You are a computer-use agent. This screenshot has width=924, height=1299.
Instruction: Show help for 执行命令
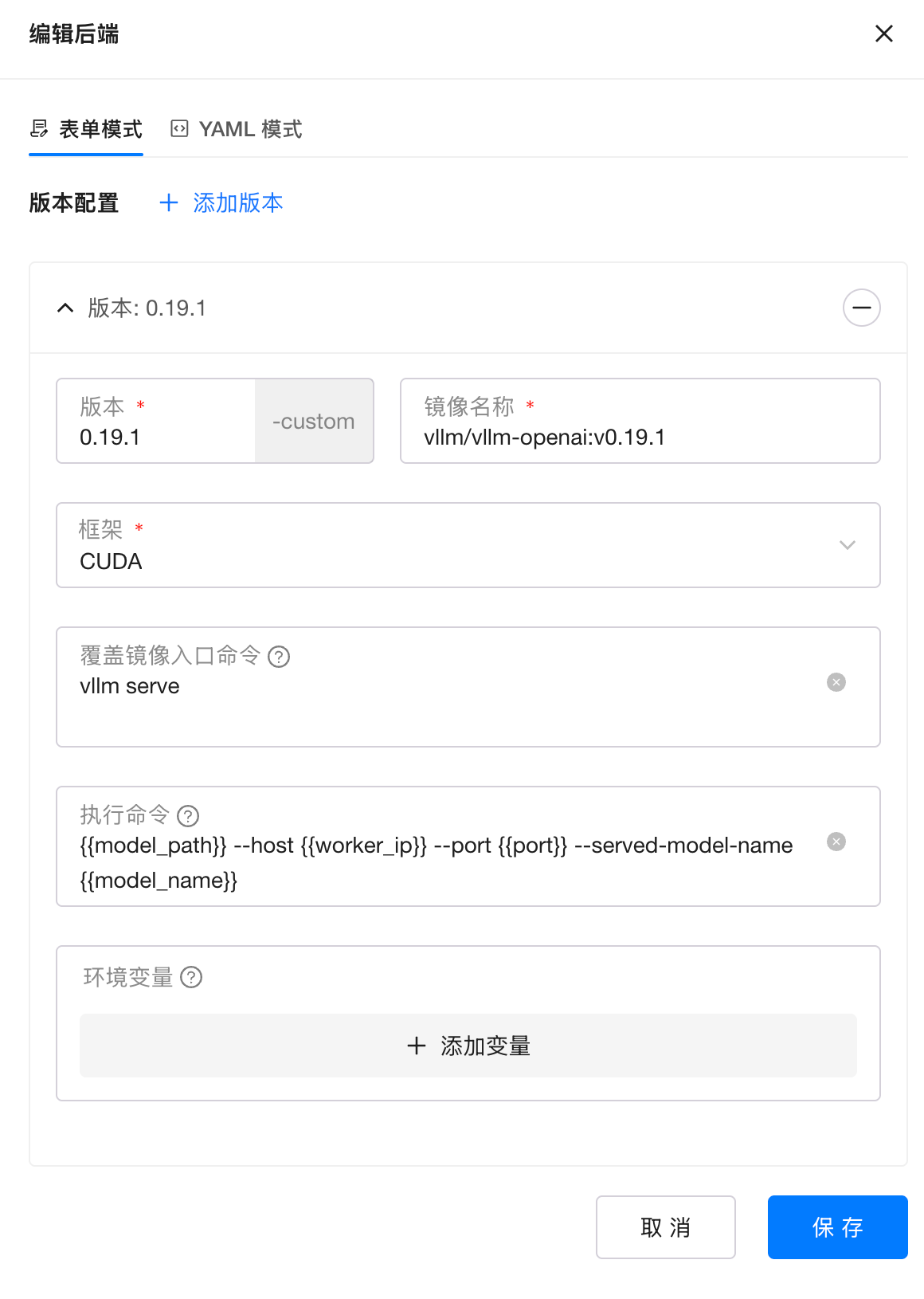pos(188,816)
